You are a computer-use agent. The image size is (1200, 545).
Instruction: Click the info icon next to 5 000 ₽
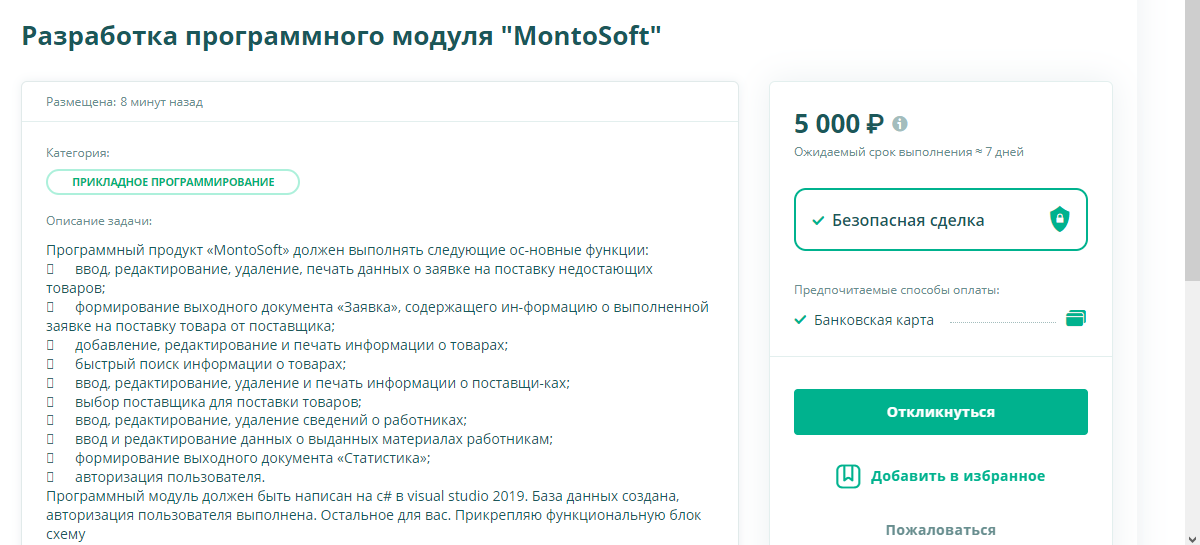(x=900, y=124)
